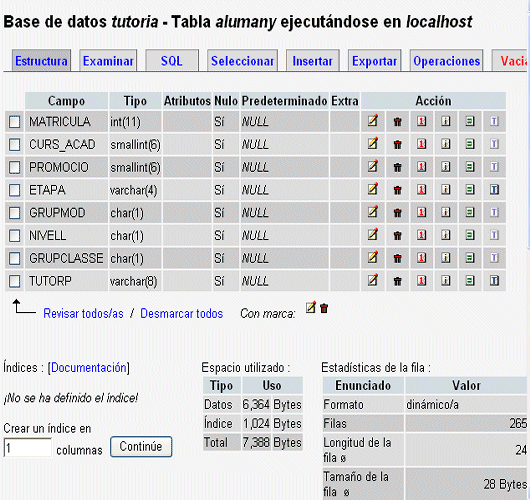Check the NIVELL row checkbox
530x500 pixels.
(15, 236)
